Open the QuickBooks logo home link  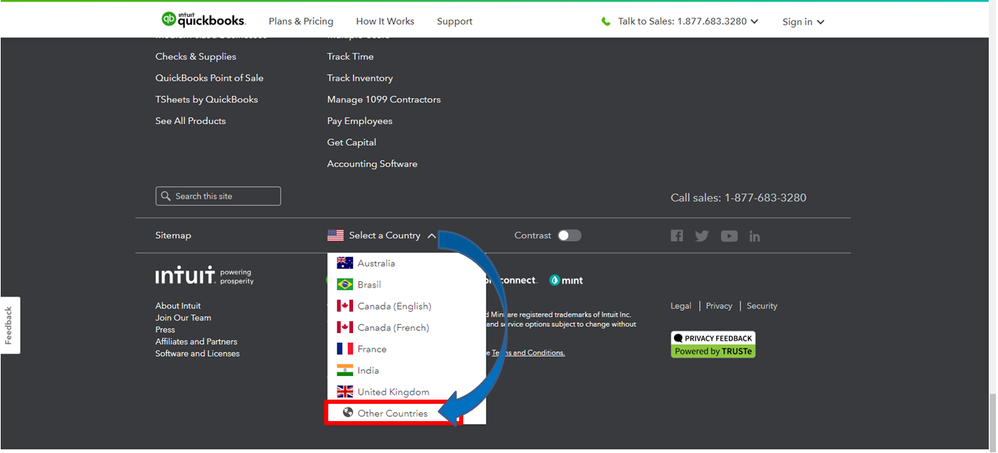(204, 20)
